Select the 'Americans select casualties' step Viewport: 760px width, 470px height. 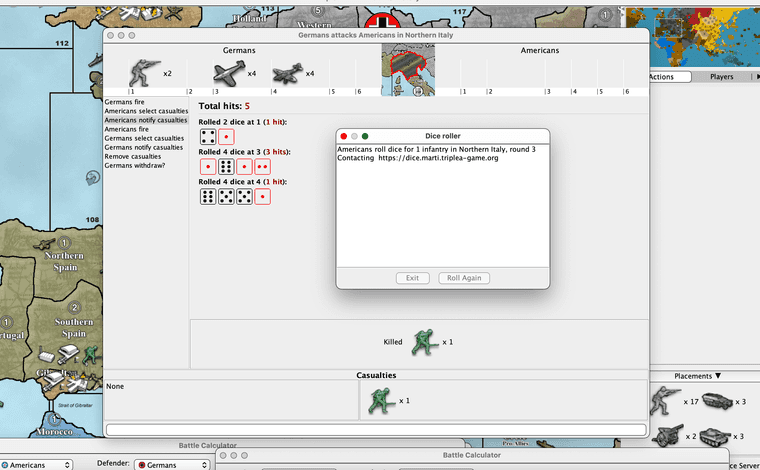pos(146,111)
